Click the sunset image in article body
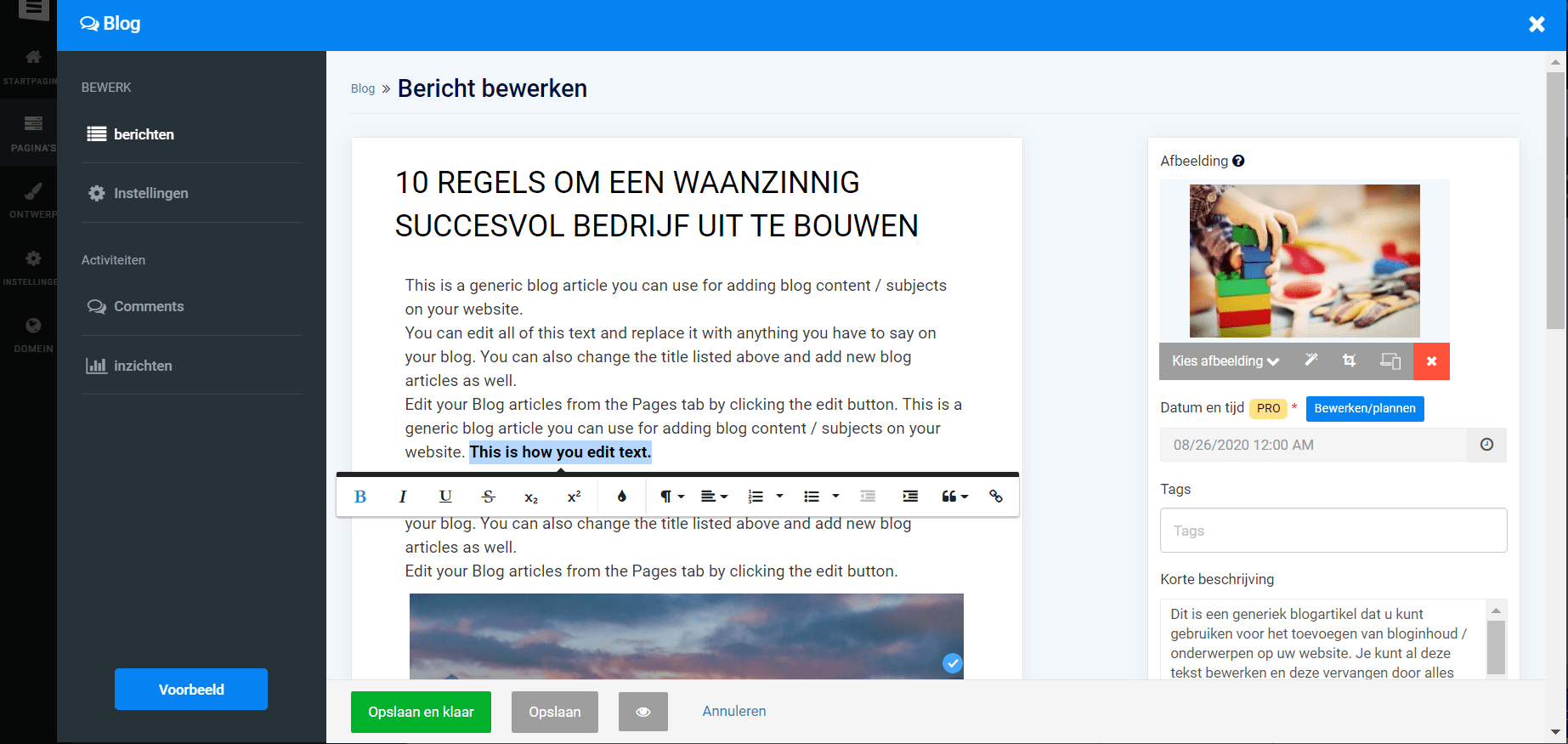This screenshot has width=1568, height=744. pyautogui.click(x=687, y=636)
